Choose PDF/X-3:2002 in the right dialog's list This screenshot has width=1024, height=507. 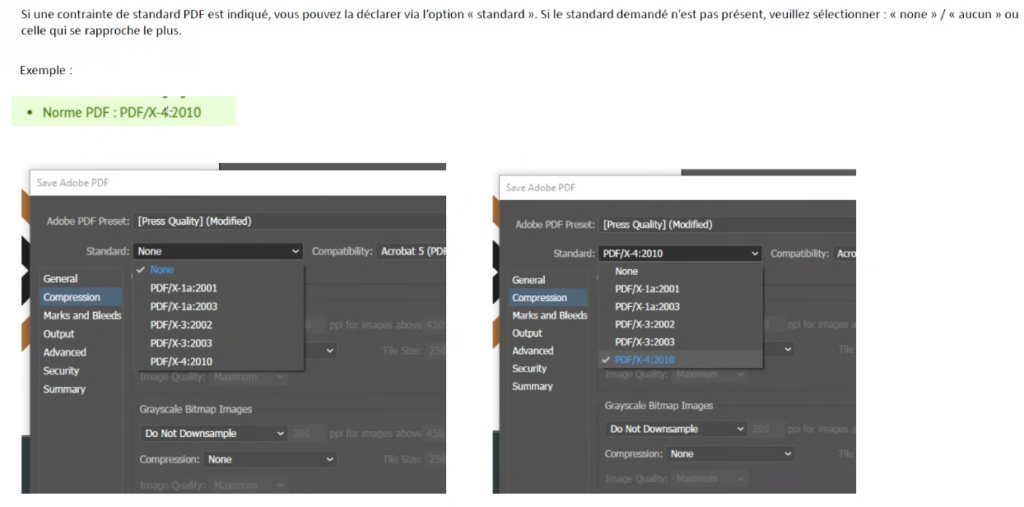click(646, 324)
